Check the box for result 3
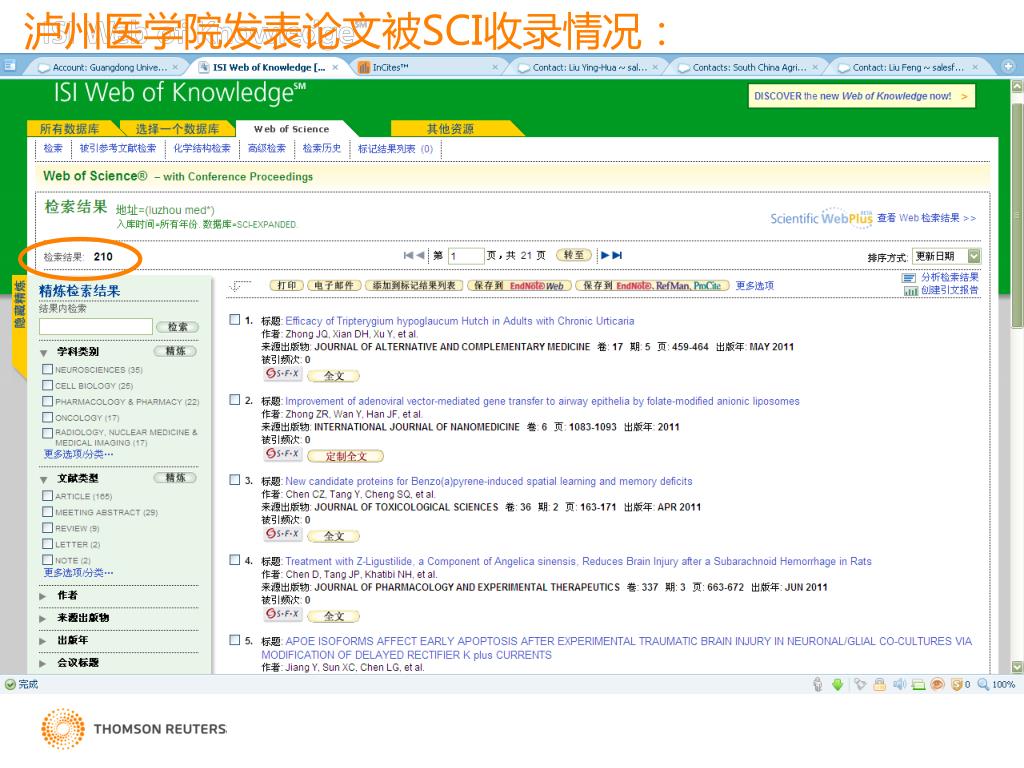The height and width of the screenshot is (768, 1024). pos(235,480)
